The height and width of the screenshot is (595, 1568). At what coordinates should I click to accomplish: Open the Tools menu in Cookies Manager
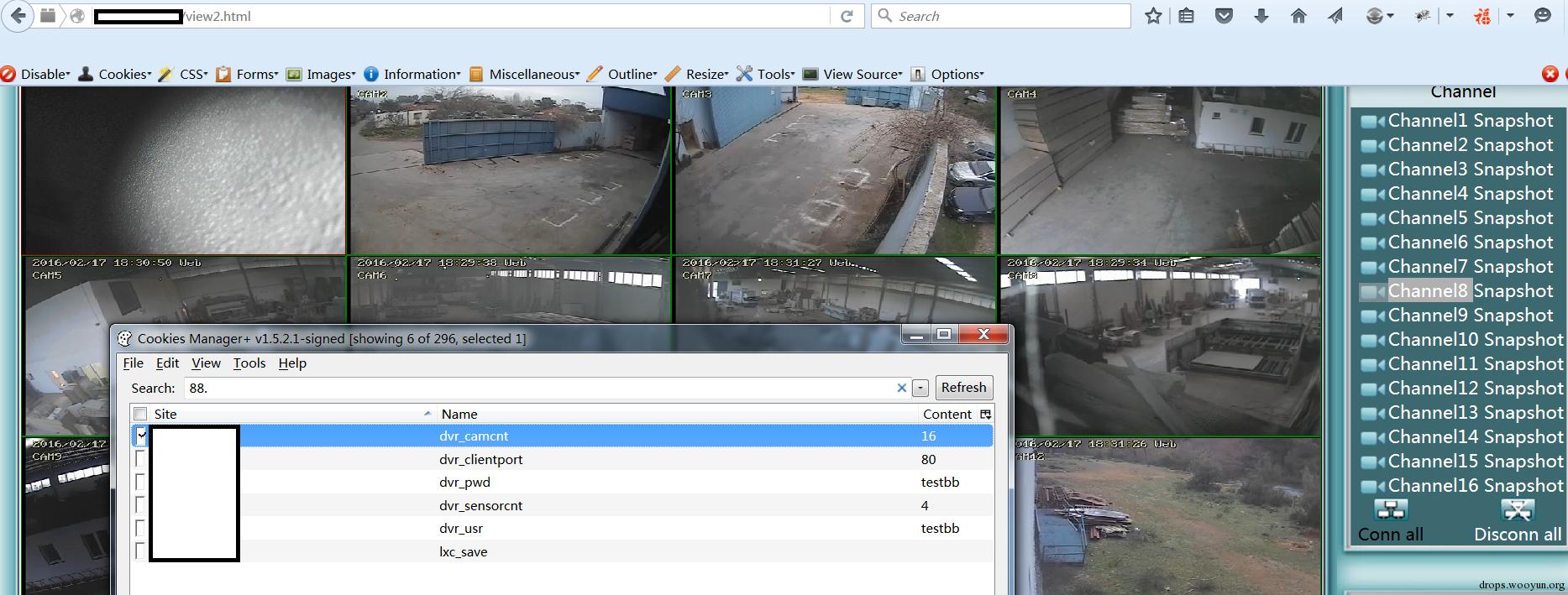point(249,363)
